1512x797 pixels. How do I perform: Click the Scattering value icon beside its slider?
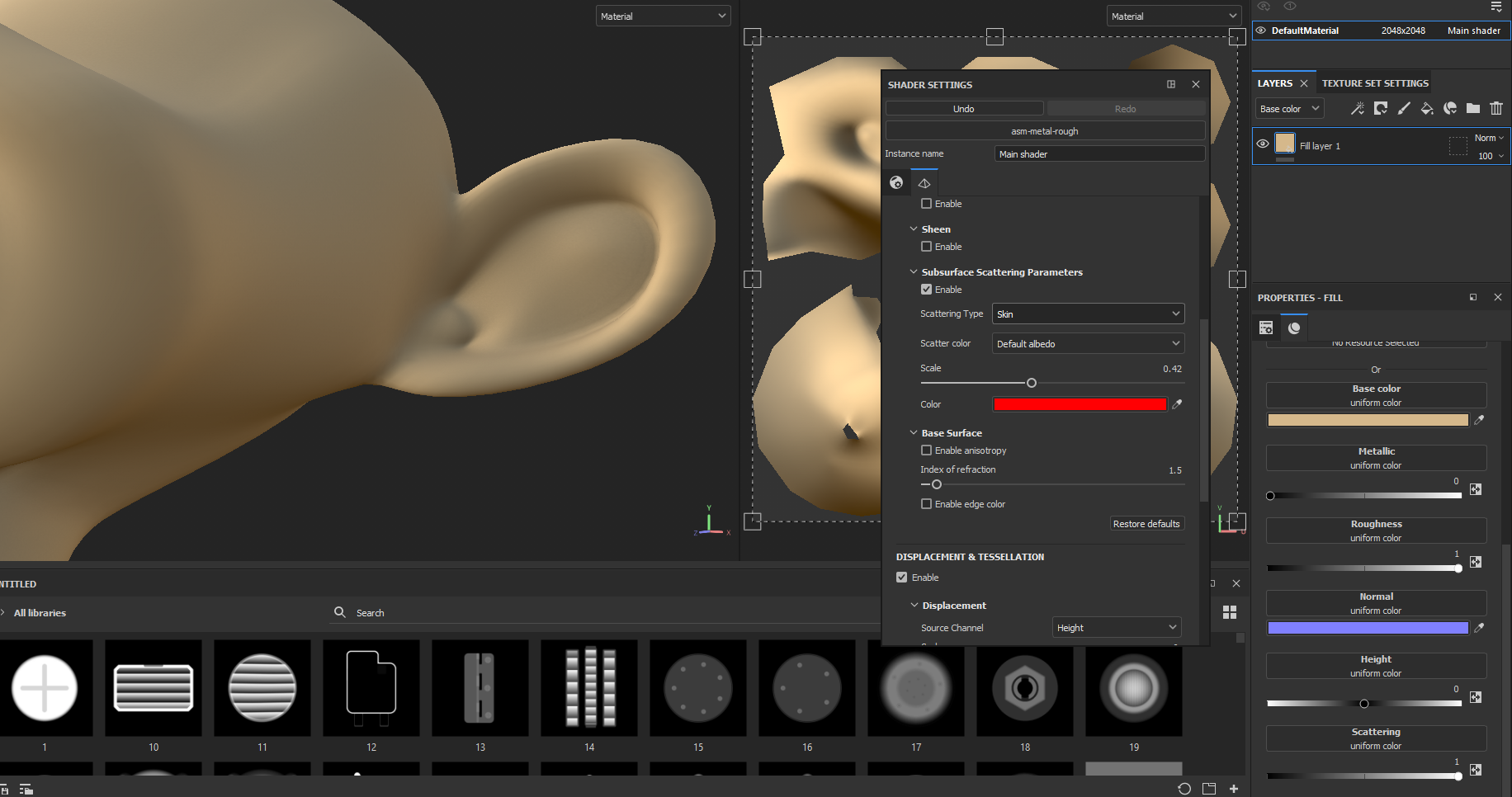pyautogui.click(x=1476, y=770)
